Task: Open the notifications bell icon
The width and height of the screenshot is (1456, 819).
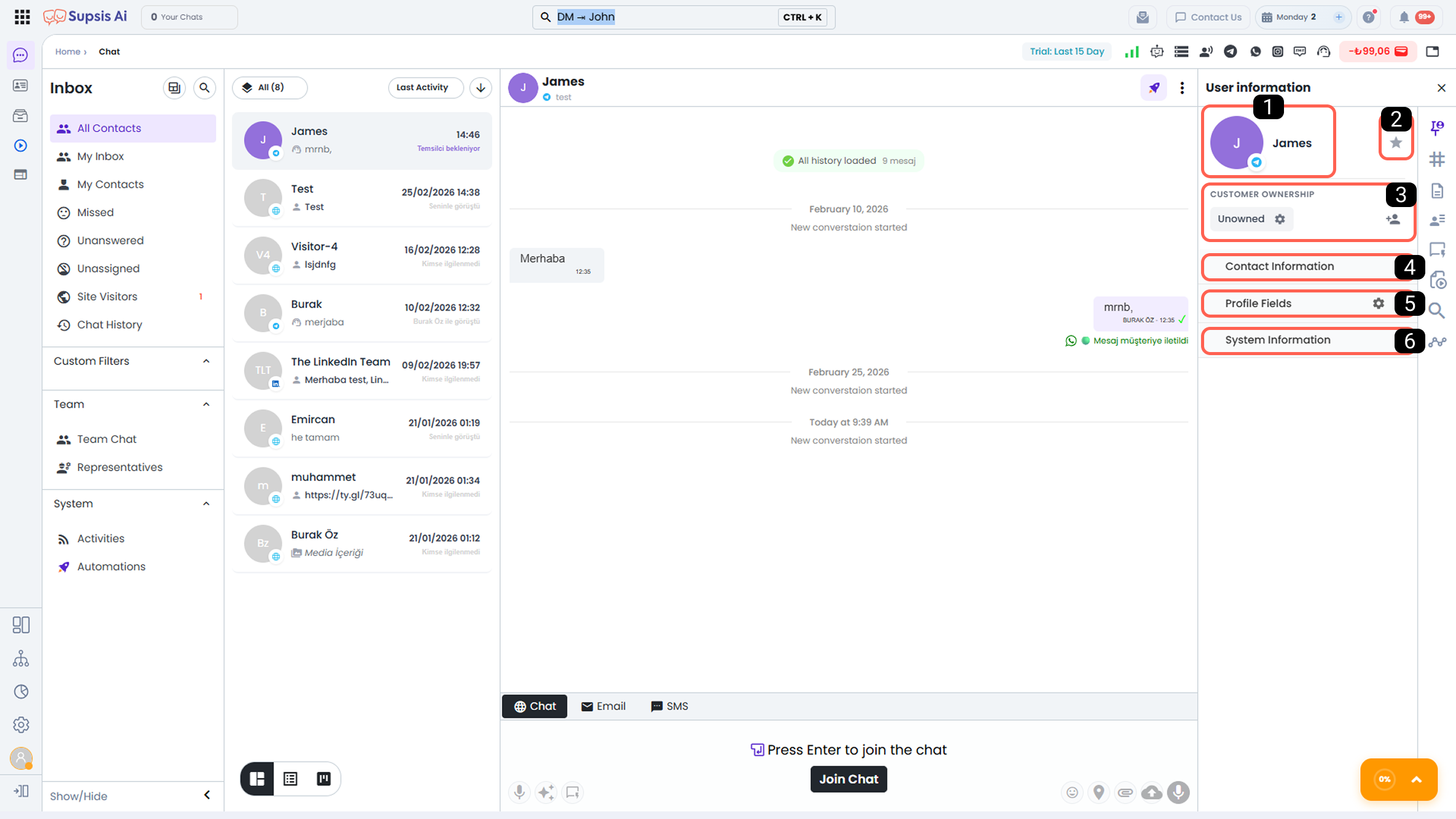Action: pos(1404,17)
